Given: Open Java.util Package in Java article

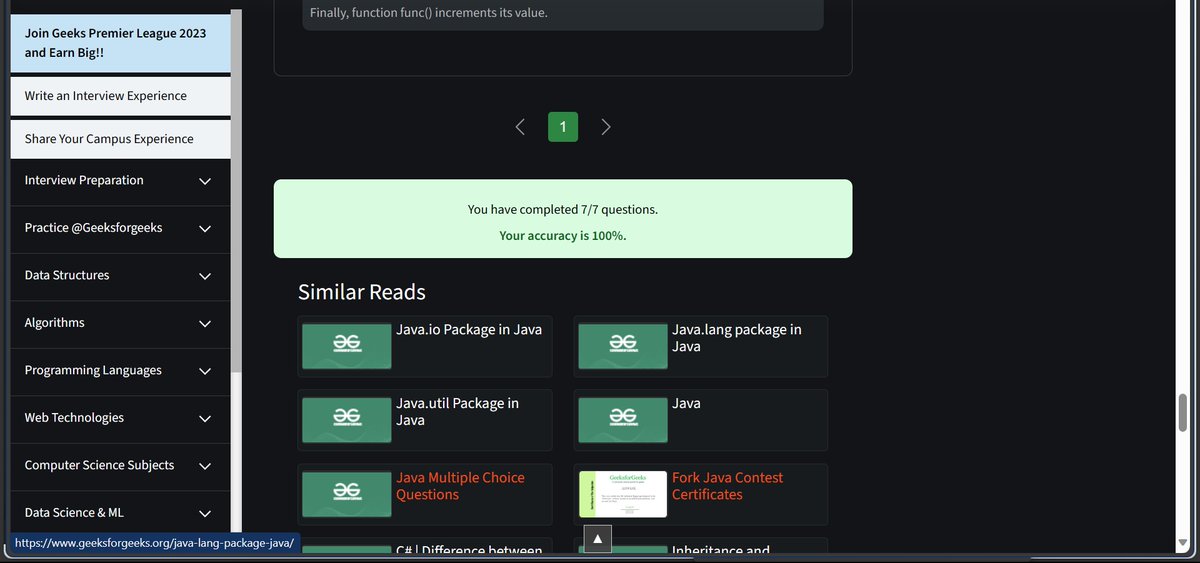Looking at the screenshot, I should [458, 412].
